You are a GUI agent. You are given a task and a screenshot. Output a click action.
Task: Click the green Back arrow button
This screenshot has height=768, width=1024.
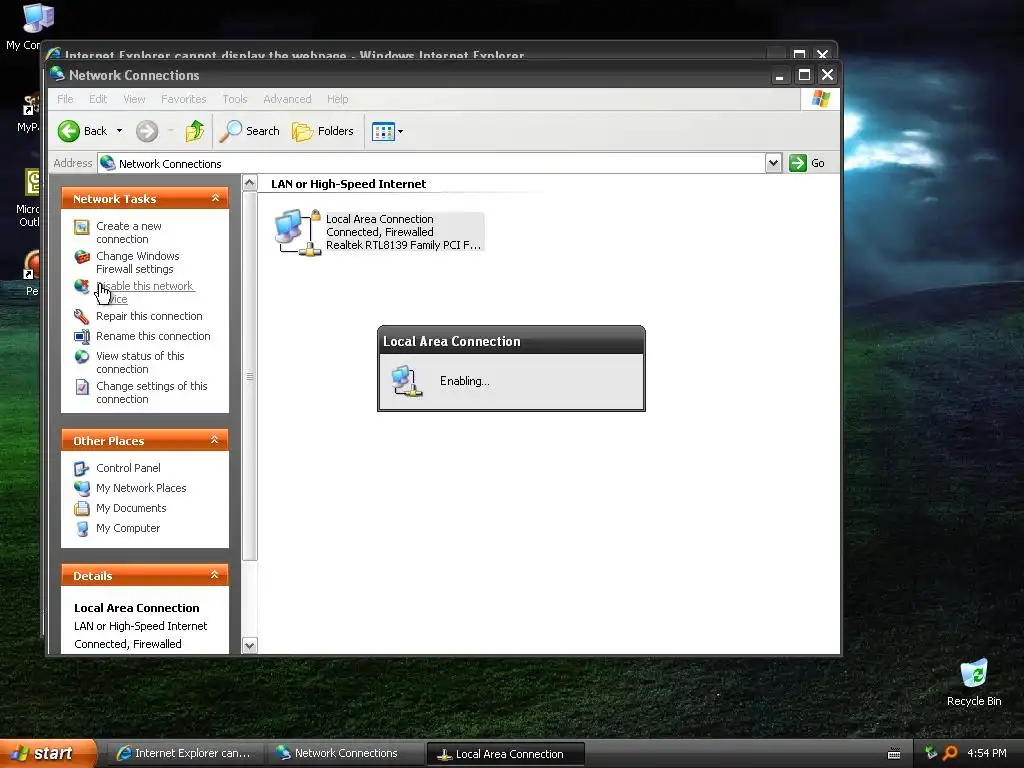[x=69, y=131]
